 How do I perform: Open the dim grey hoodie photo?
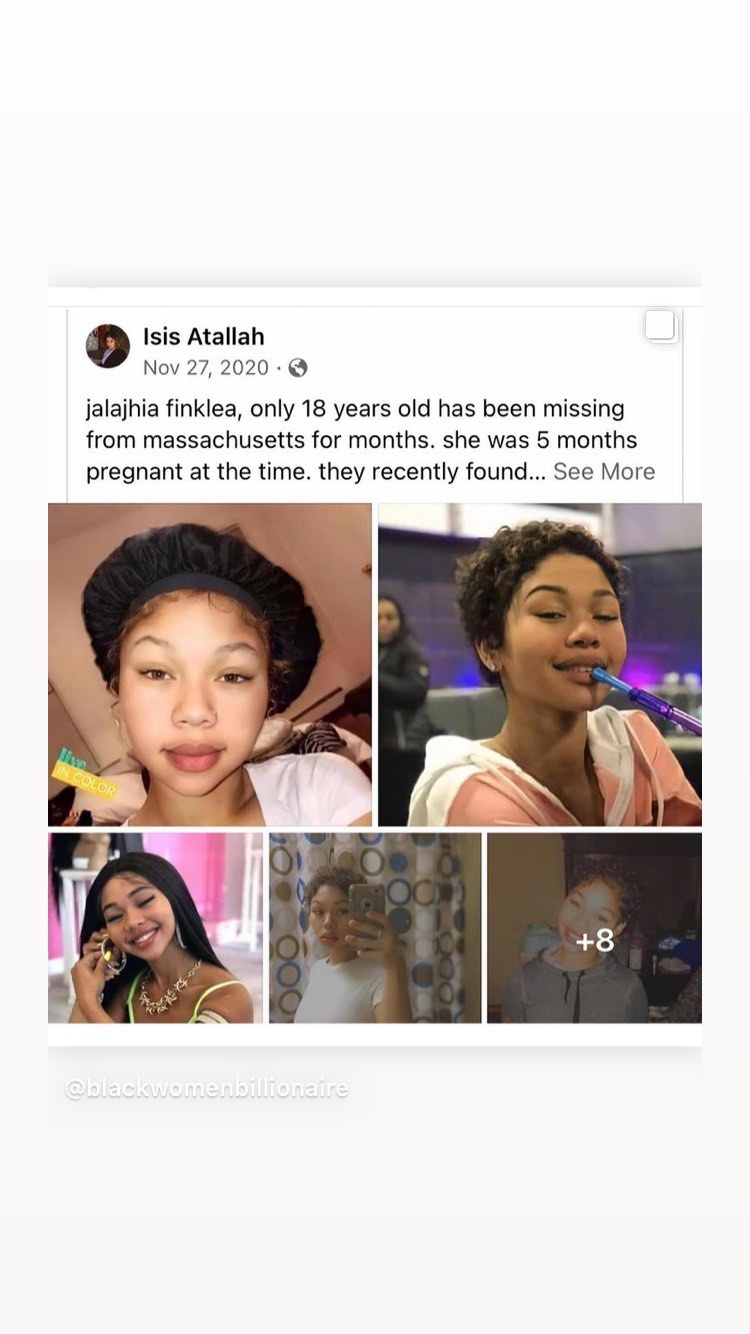tap(594, 928)
